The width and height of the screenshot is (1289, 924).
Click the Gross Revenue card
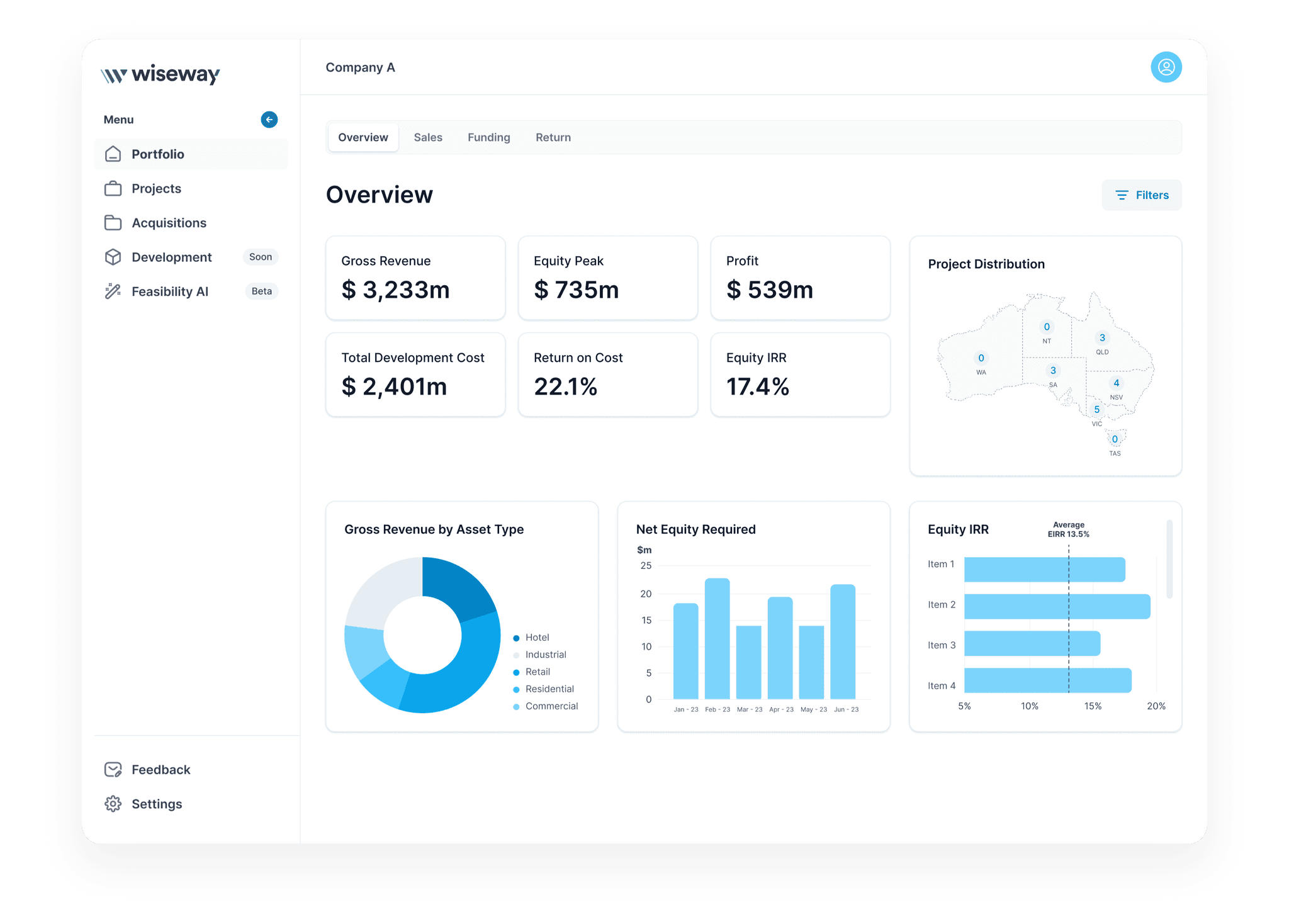coord(415,278)
